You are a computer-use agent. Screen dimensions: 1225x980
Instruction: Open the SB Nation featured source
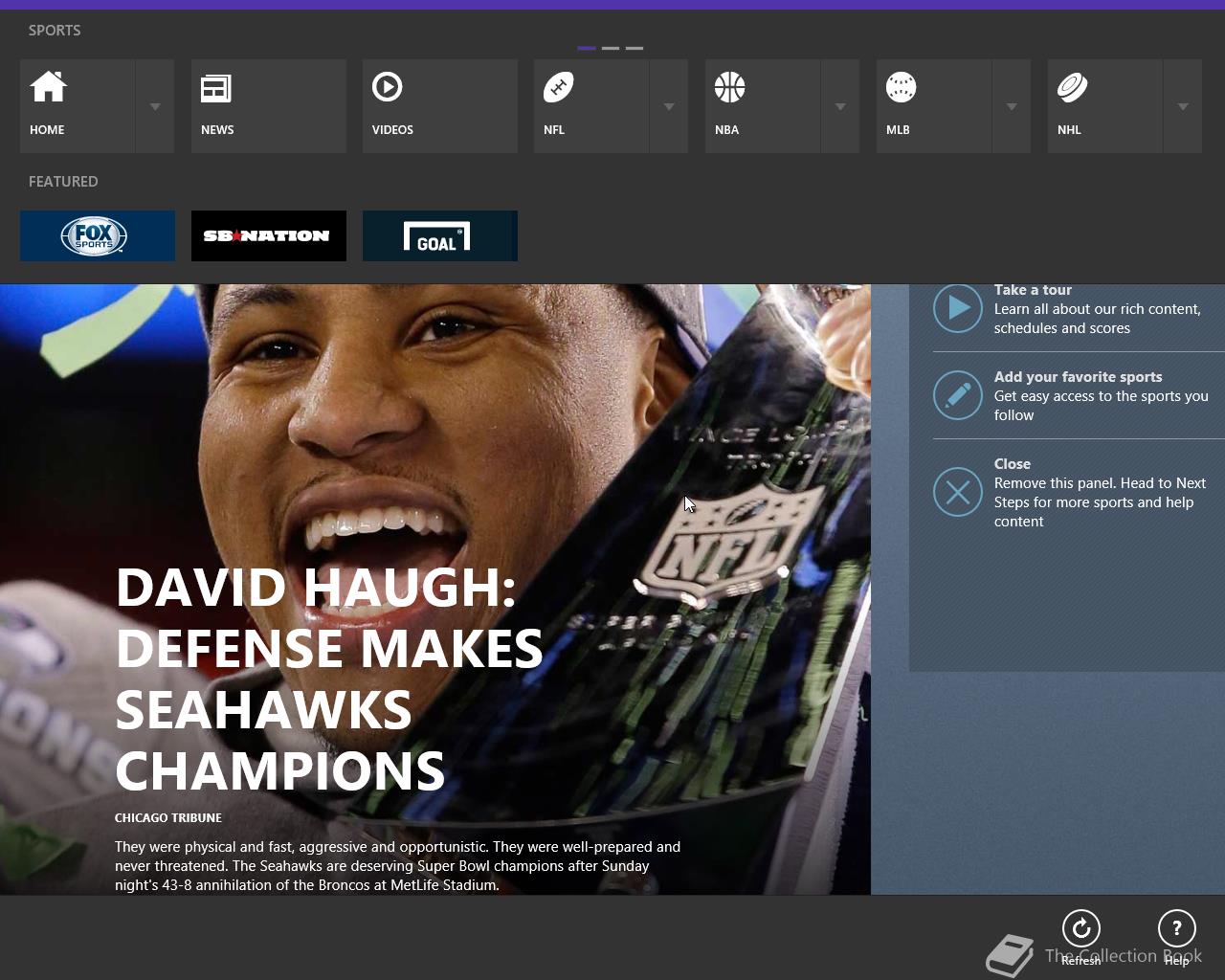[x=269, y=235]
